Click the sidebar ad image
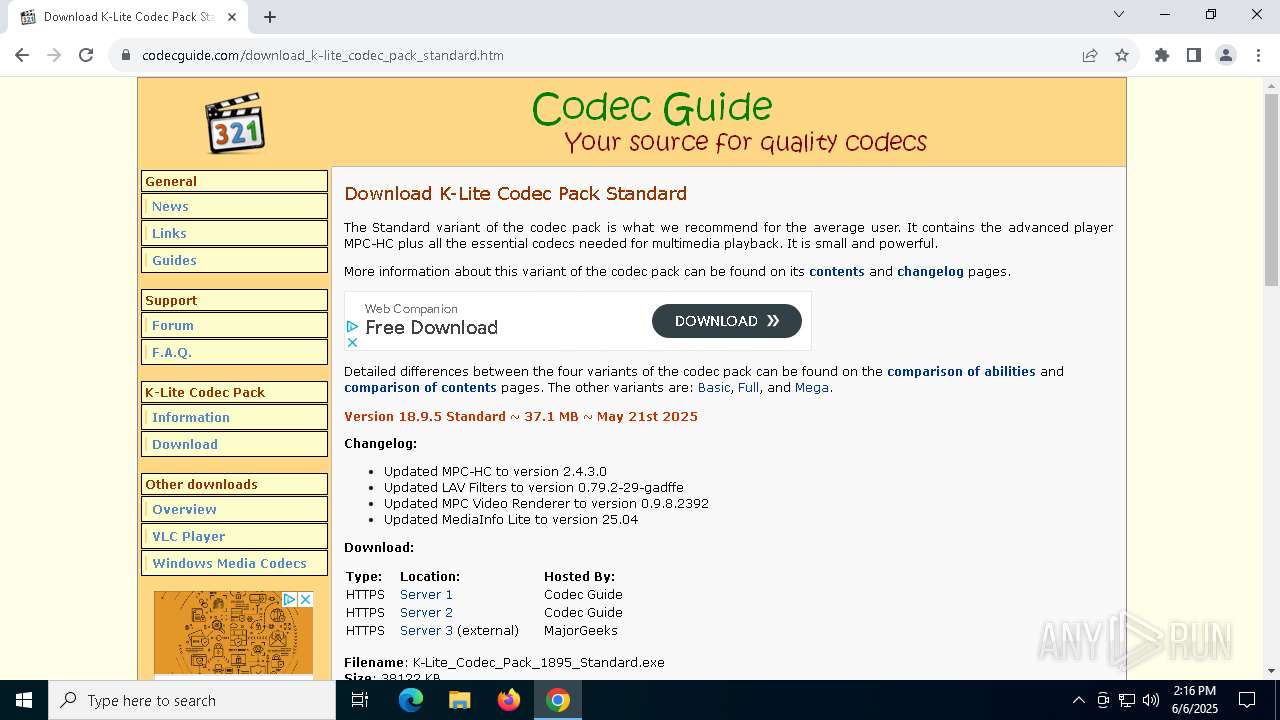The image size is (1280, 720). point(233,635)
